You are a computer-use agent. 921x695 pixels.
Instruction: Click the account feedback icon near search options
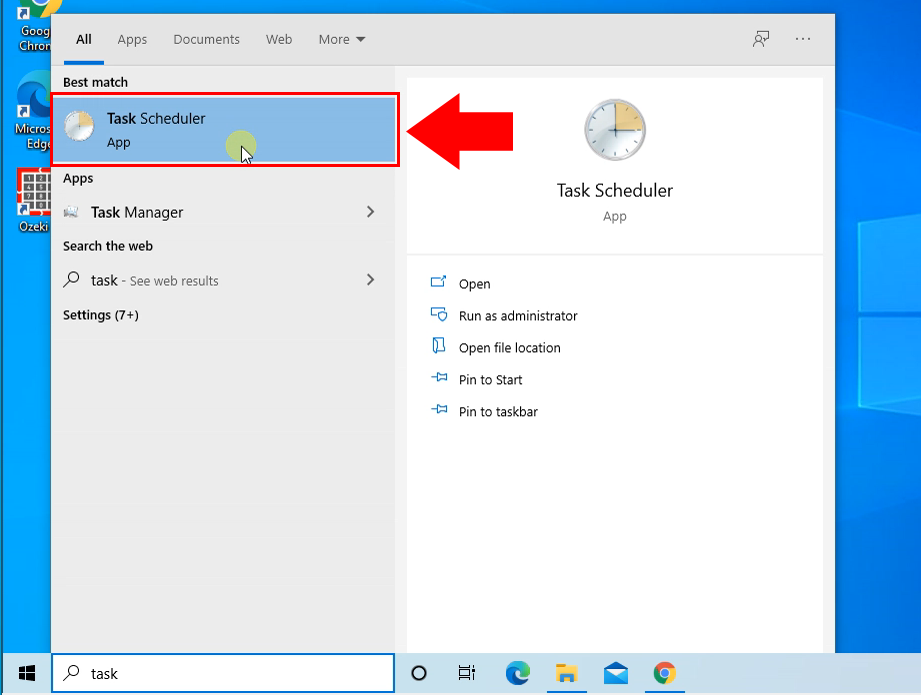(761, 39)
